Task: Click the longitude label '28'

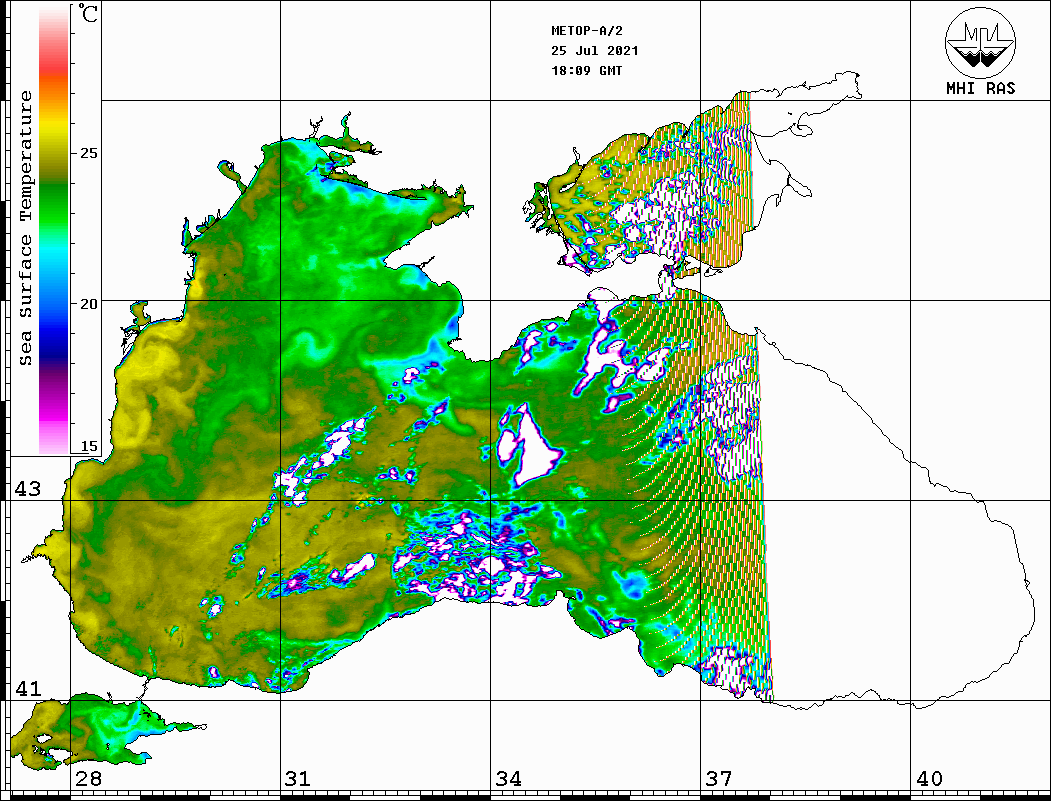Action: pos(88,778)
